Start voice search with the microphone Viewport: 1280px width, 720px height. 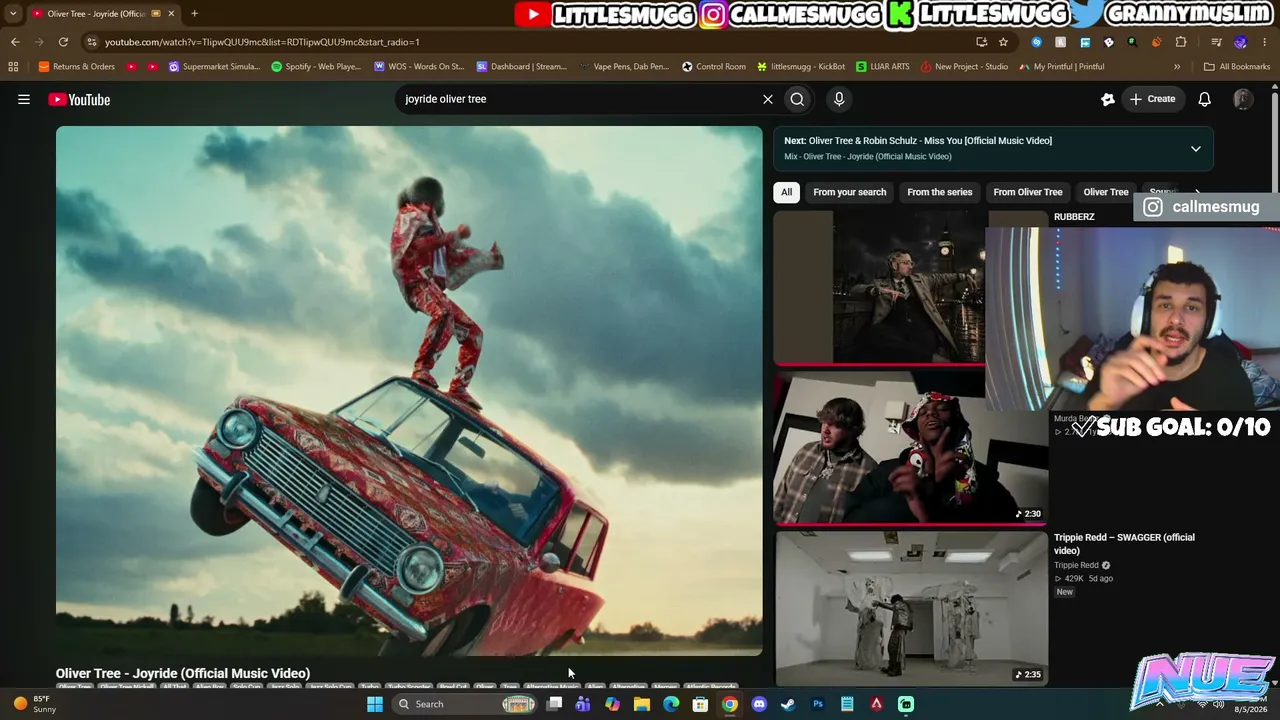tap(839, 99)
